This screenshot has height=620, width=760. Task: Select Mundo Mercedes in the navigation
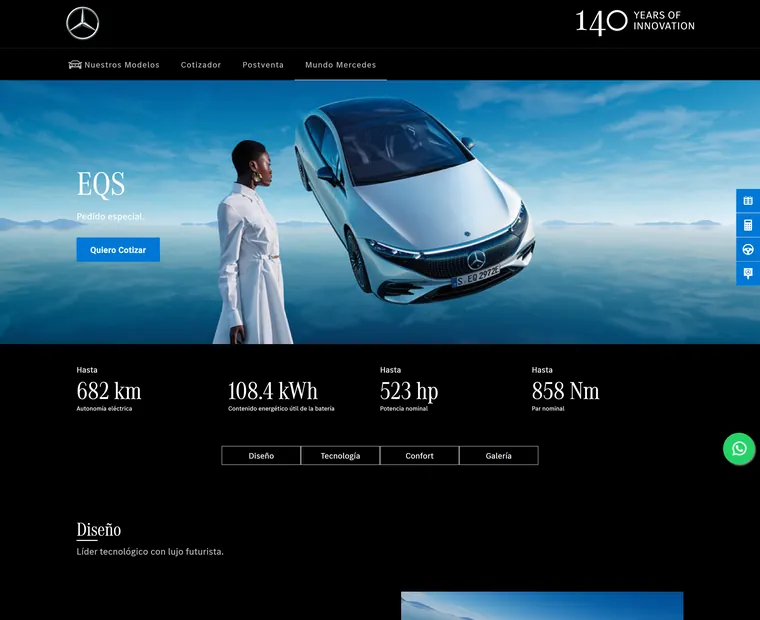[340, 64]
